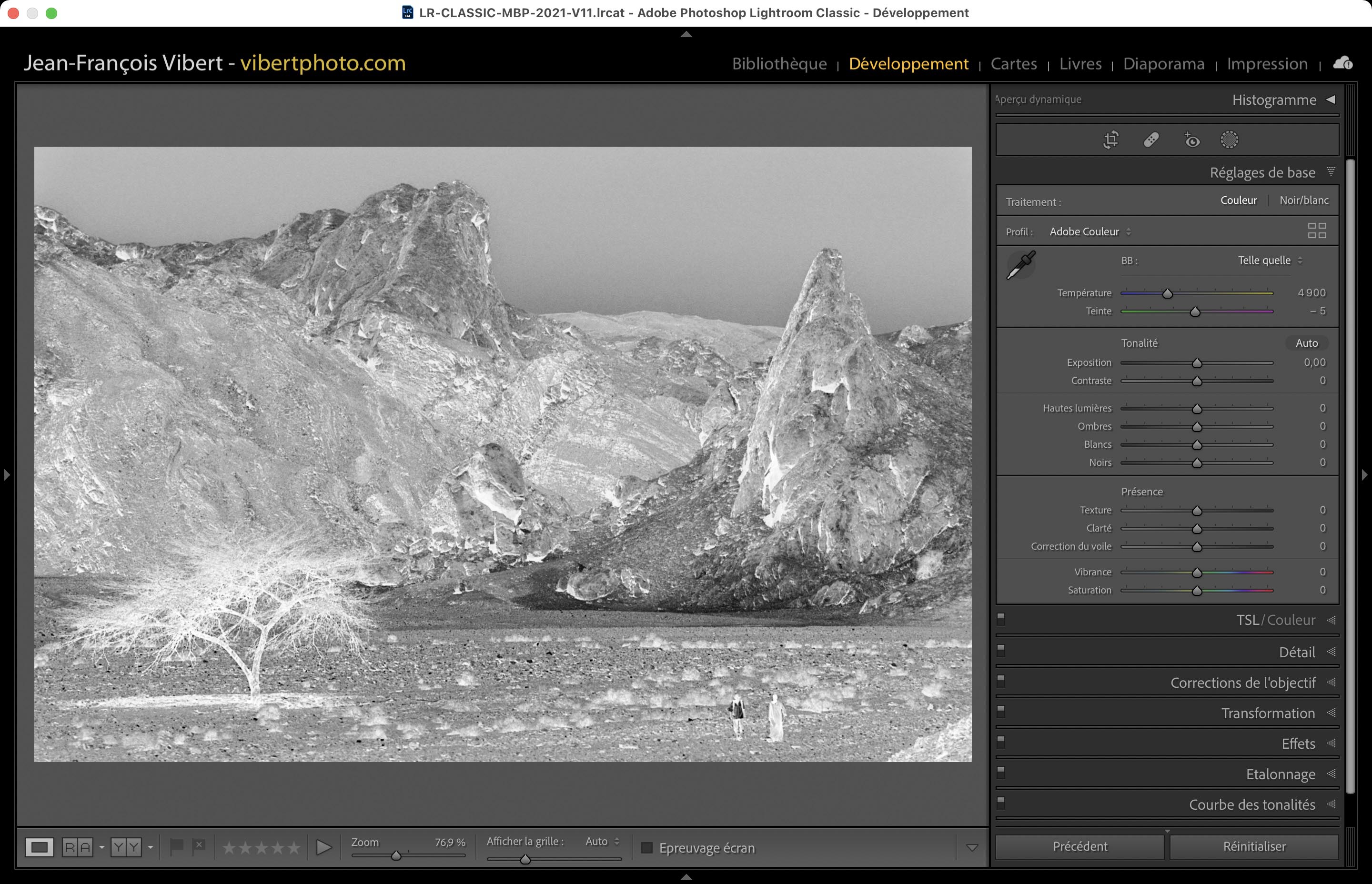Choose the red eye correction tool

click(1192, 140)
